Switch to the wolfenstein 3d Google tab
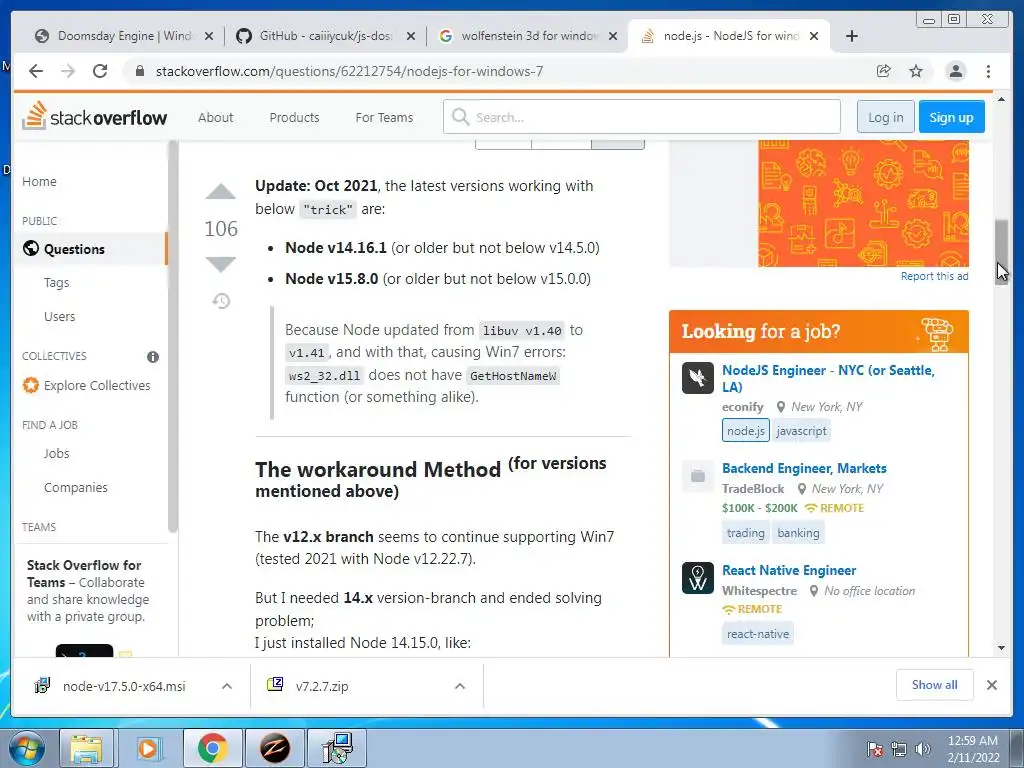This screenshot has width=1024, height=768. [528, 36]
